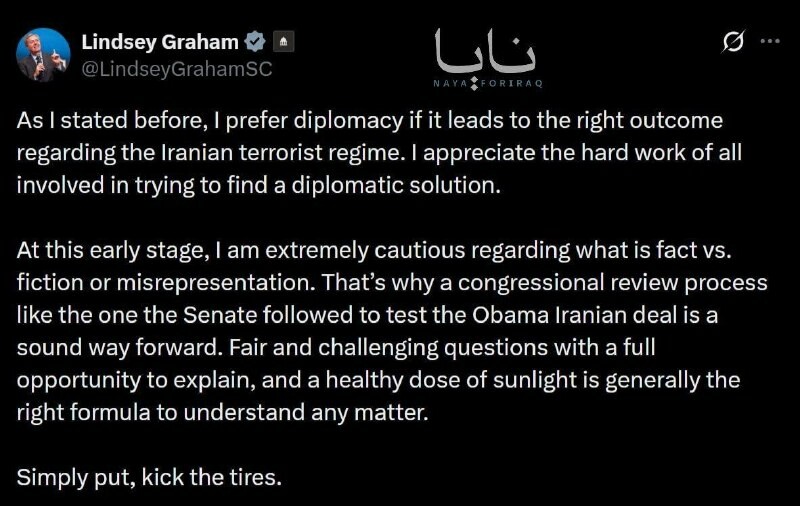Click the government affiliation badge icon
The image size is (800, 506).
tap(283, 42)
